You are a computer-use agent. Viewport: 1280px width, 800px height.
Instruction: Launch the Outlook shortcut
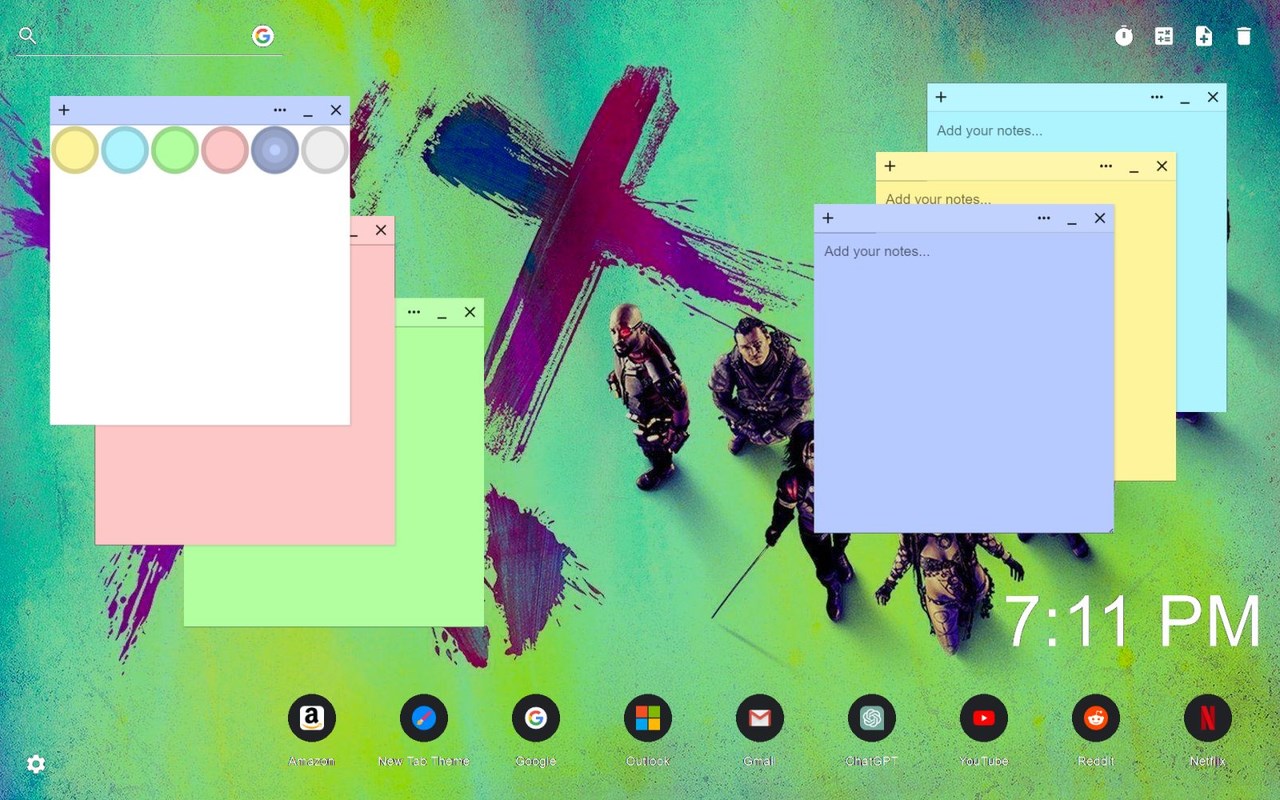[x=648, y=718]
